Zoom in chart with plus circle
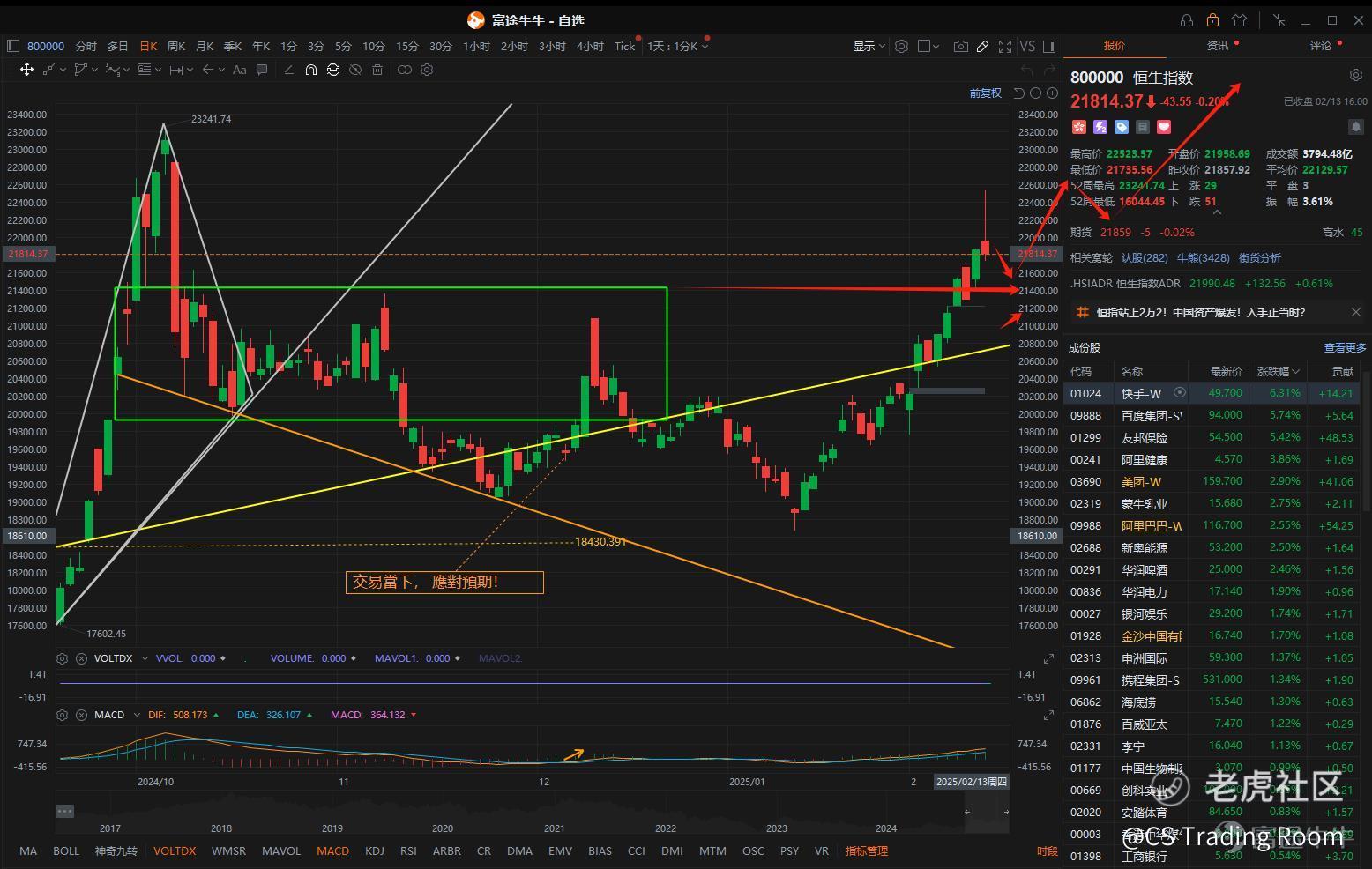1372x869 pixels. 1053,93
